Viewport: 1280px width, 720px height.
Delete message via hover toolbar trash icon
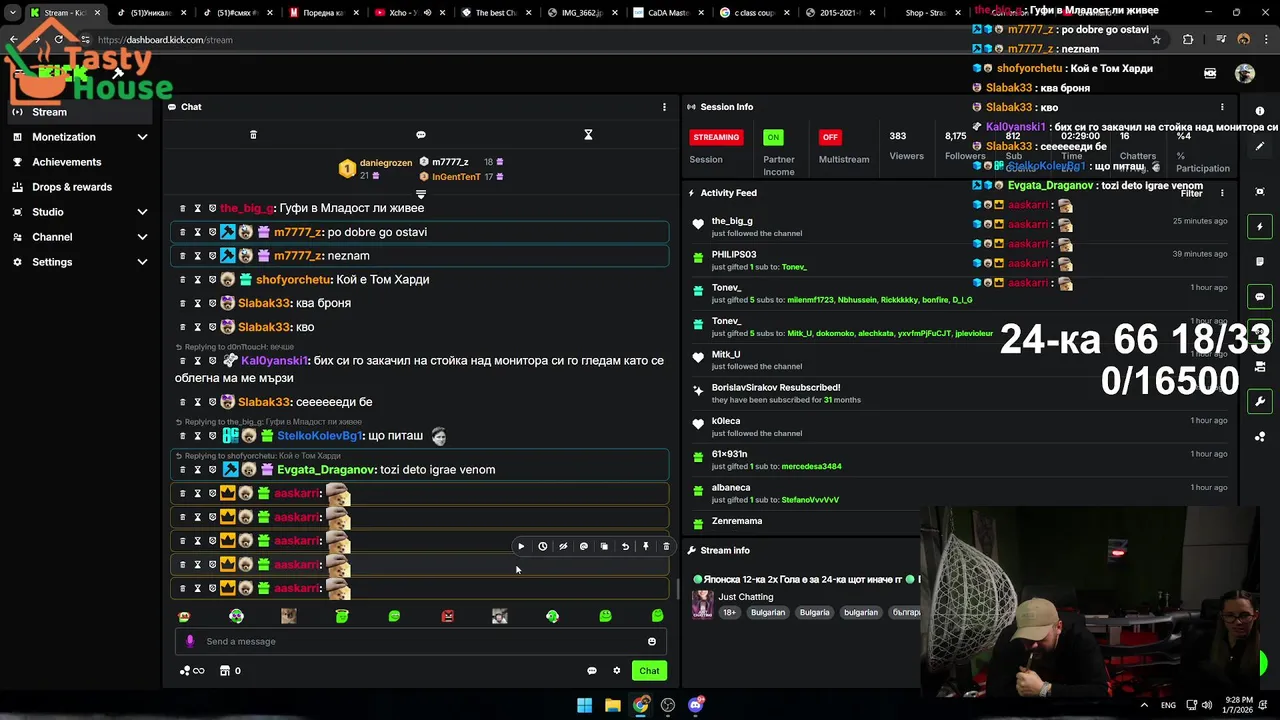(666, 547)
